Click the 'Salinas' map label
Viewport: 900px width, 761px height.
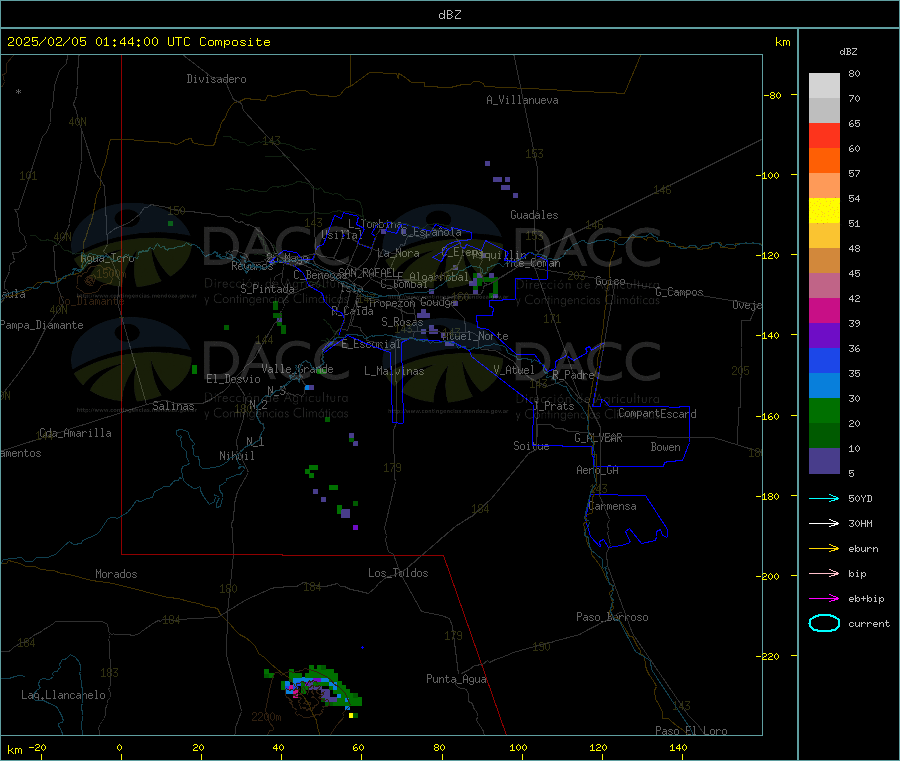tap(173, 406)
